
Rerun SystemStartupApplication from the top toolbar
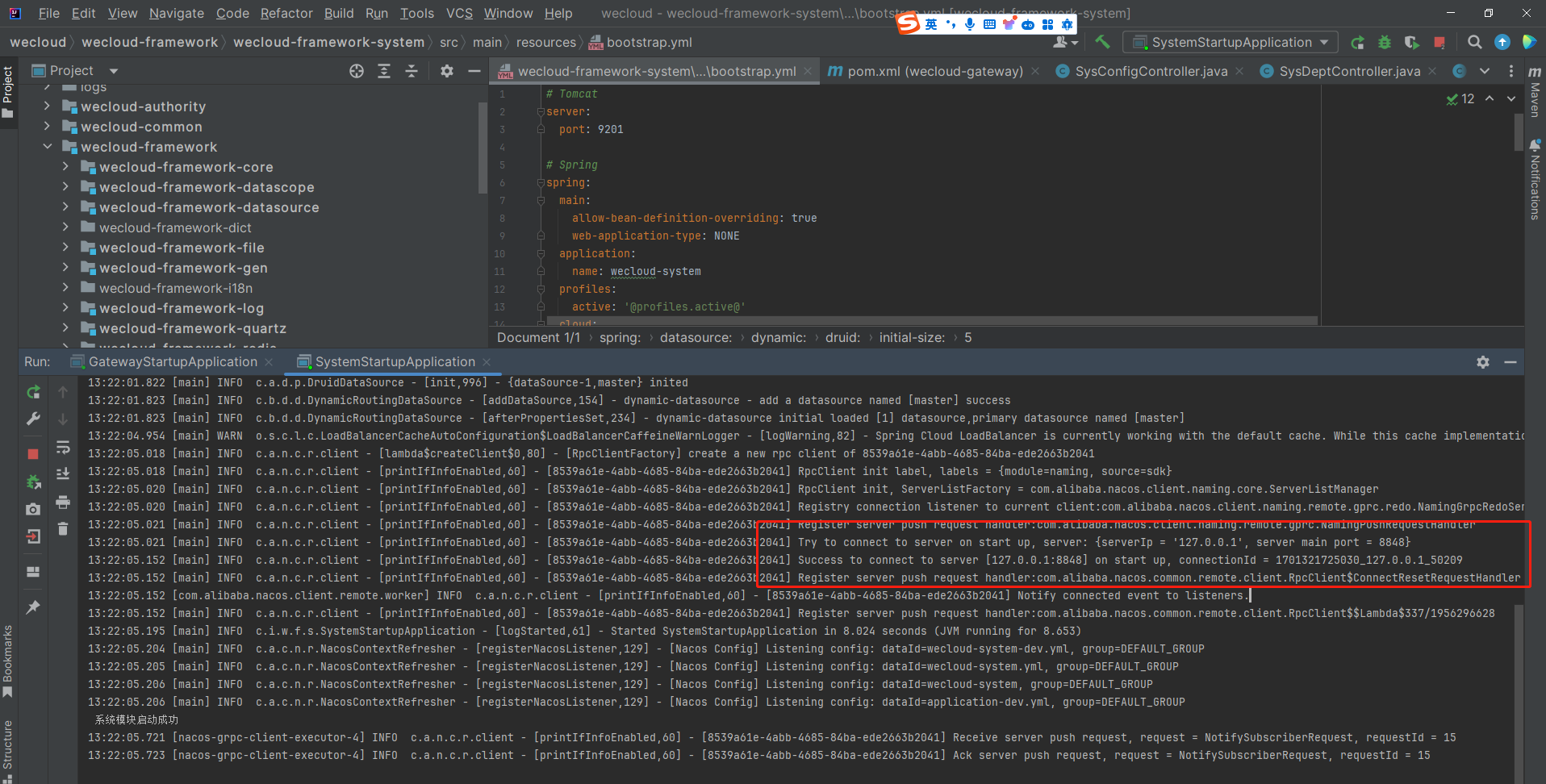coord(1358,42)
